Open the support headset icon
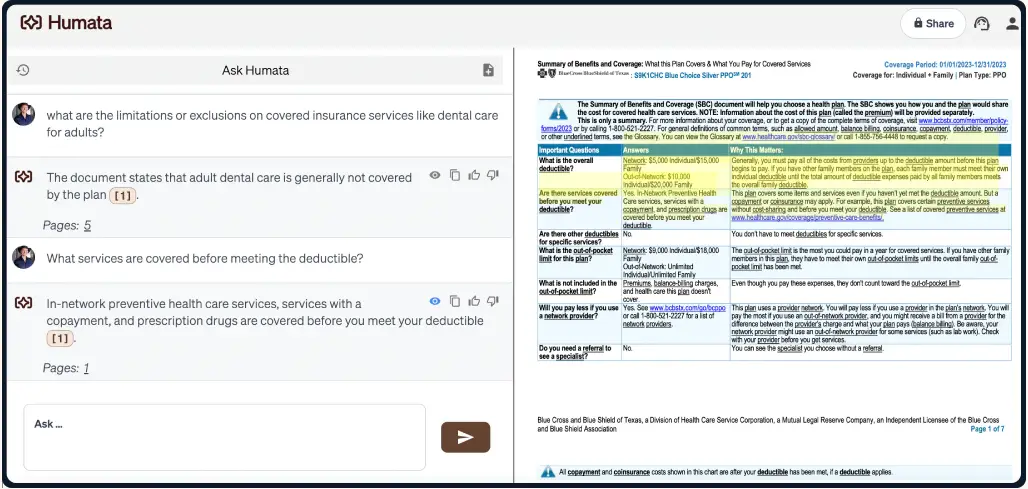Screen dimensions: 1028x489 [981, 23]
